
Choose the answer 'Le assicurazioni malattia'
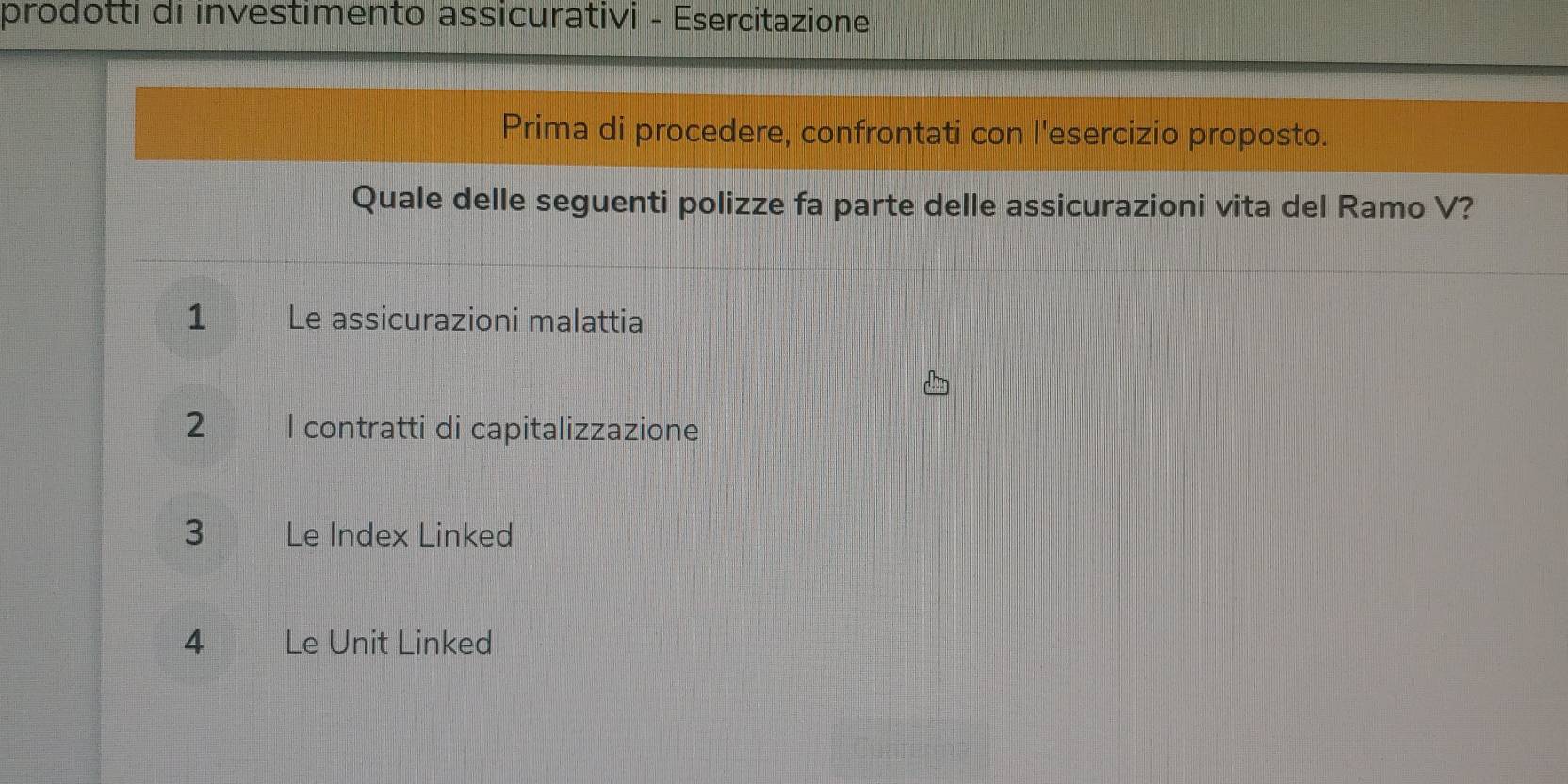(465, 320)
